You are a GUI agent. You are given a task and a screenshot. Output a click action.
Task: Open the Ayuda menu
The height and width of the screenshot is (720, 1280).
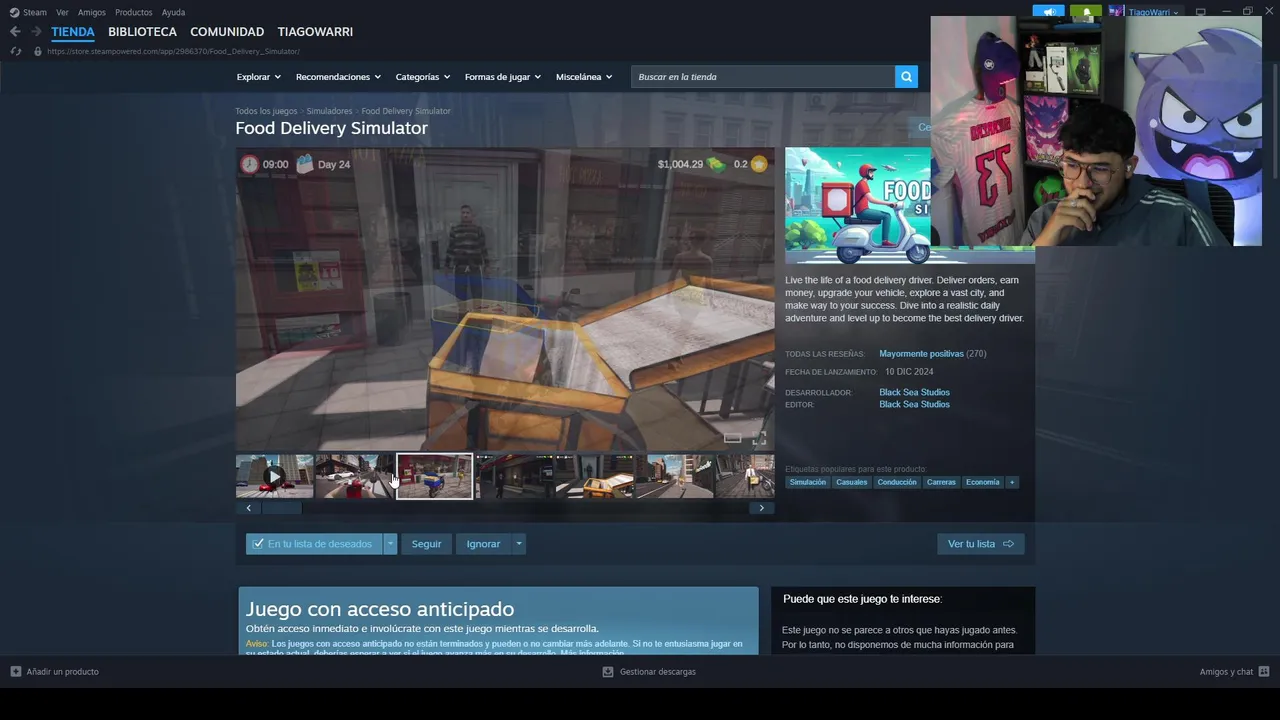[173, 12]
